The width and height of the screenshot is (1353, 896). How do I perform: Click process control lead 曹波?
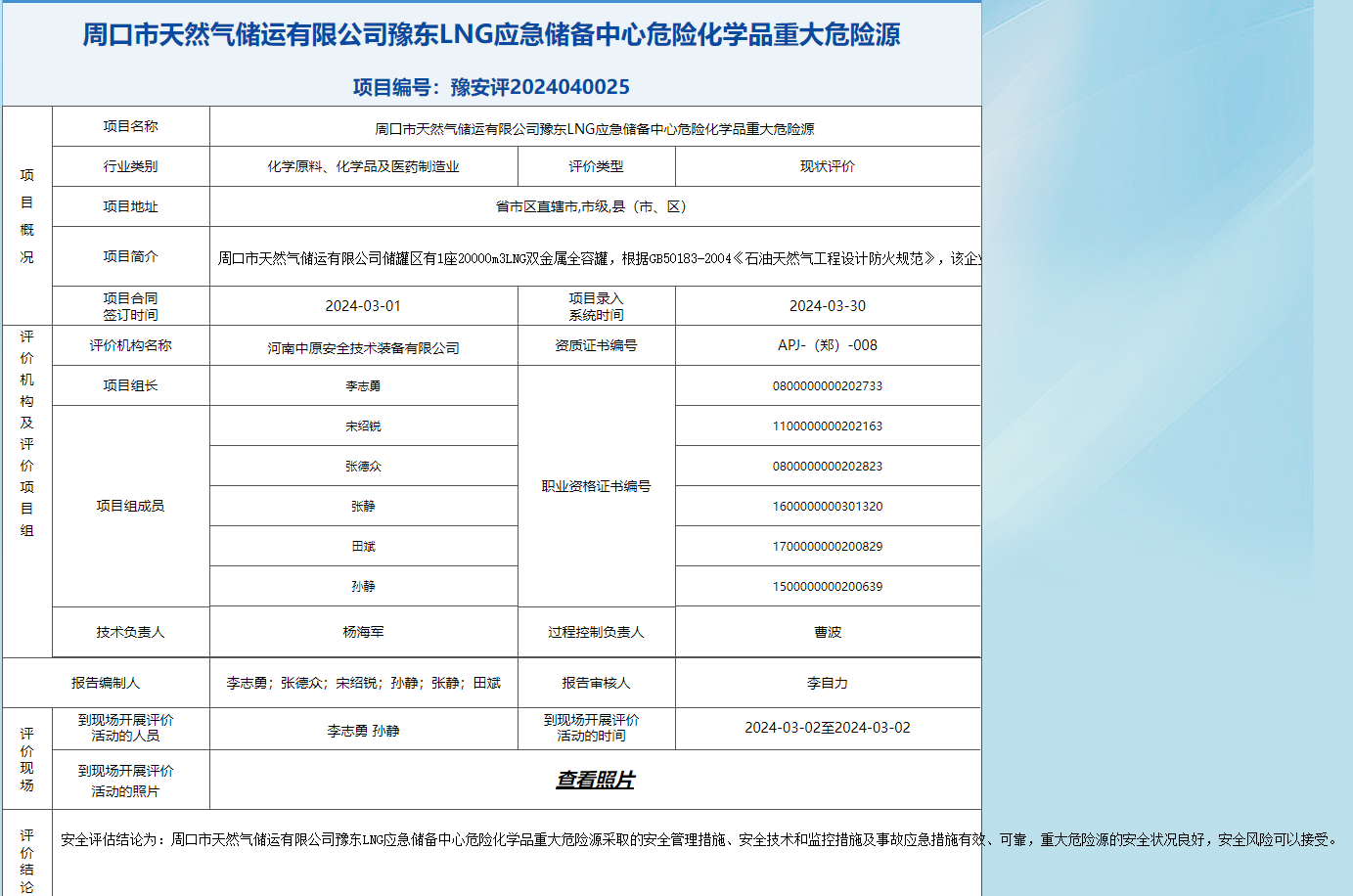click(x=828, y=632)
